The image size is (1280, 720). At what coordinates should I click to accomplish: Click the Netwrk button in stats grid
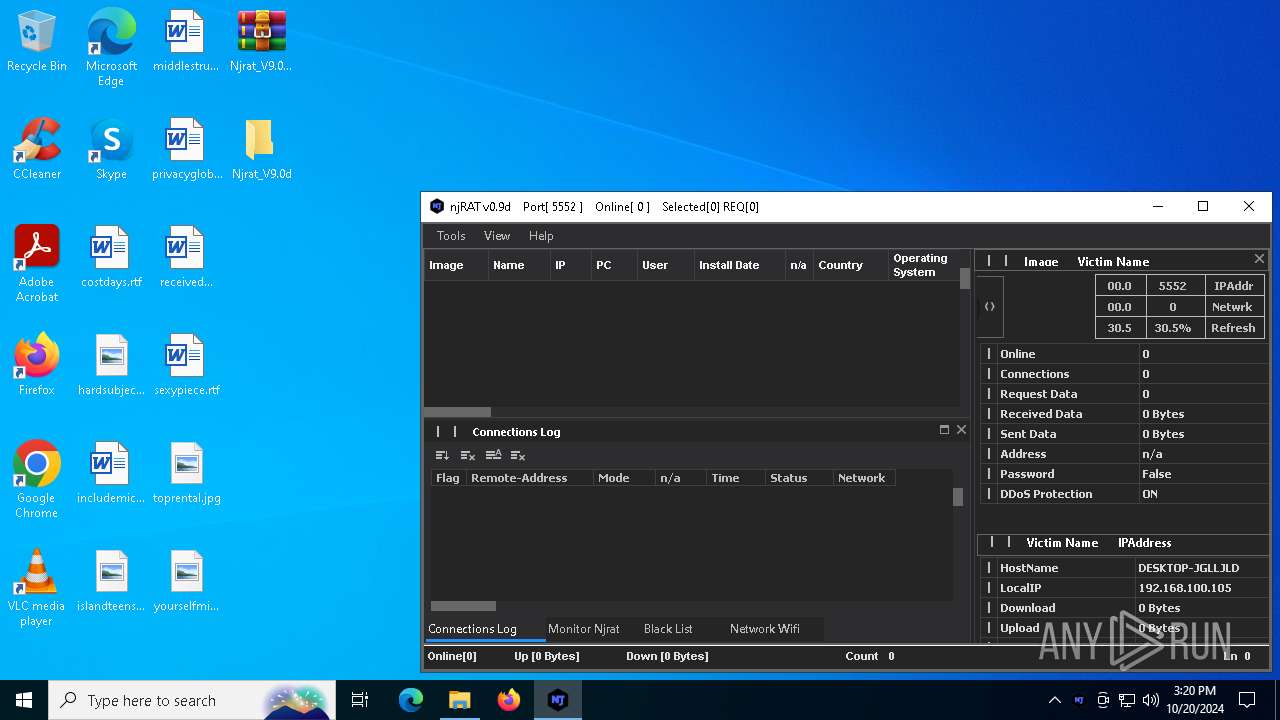(1233, 307)
